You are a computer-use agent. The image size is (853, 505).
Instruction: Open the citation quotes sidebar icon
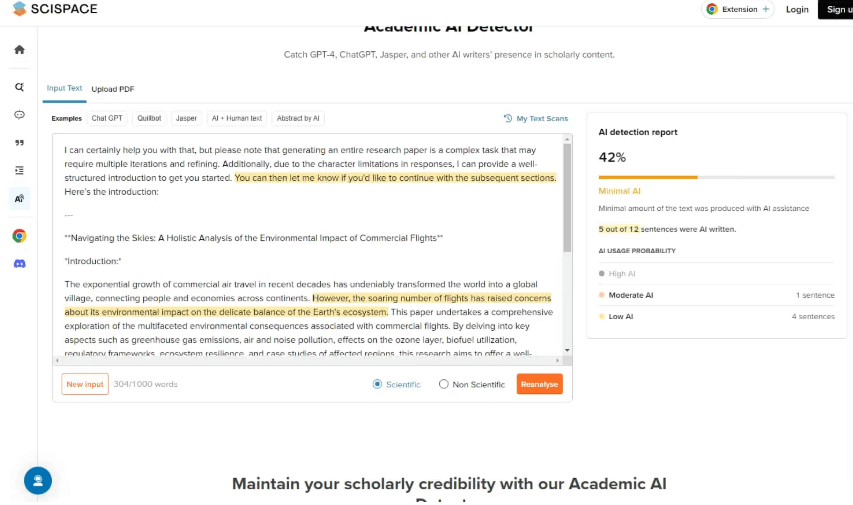[x=19, y=143]
